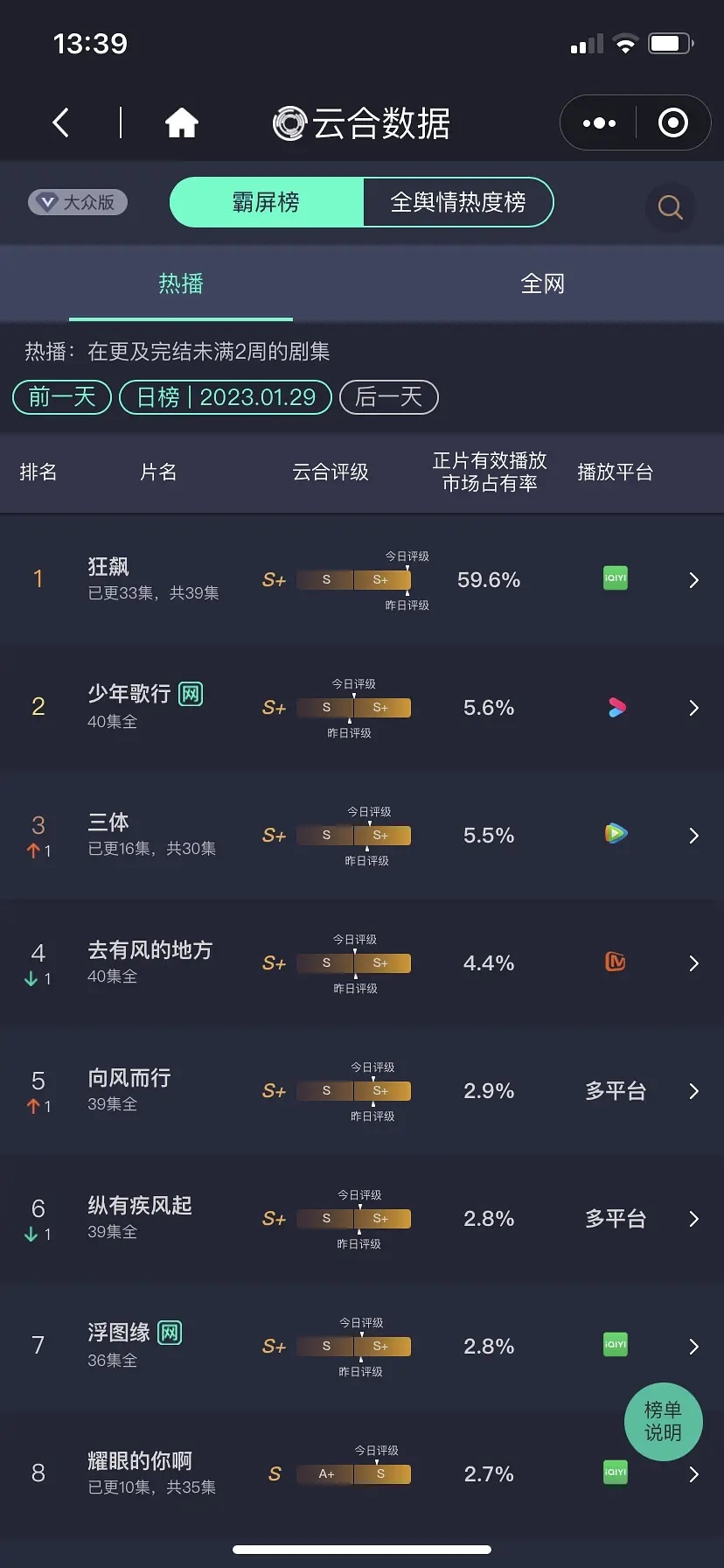Switch to the 霸屏榜 toggle option
Image resolution: width=724 pixels, height=1568 pixels.
click(266, 202)
